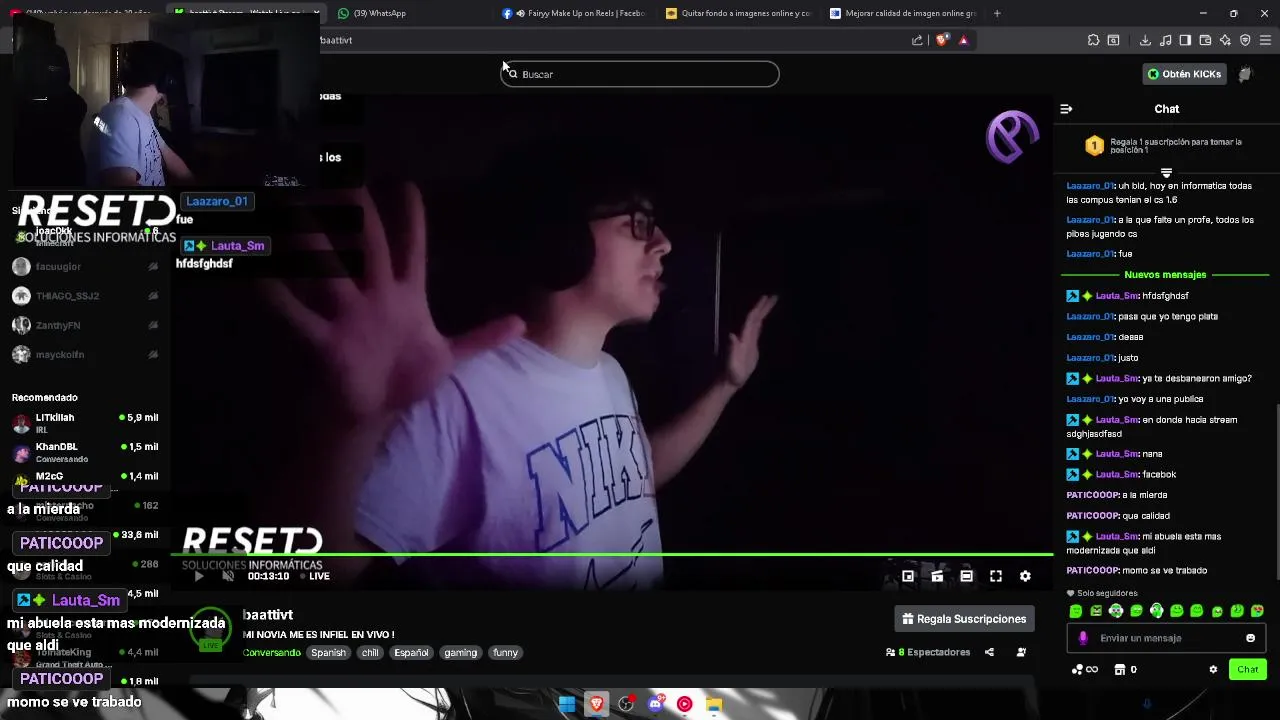Viewport: 1280px width, 720px height.
Task: Click Lauta_Sm username on facebook message
Action: (1116, 475)
